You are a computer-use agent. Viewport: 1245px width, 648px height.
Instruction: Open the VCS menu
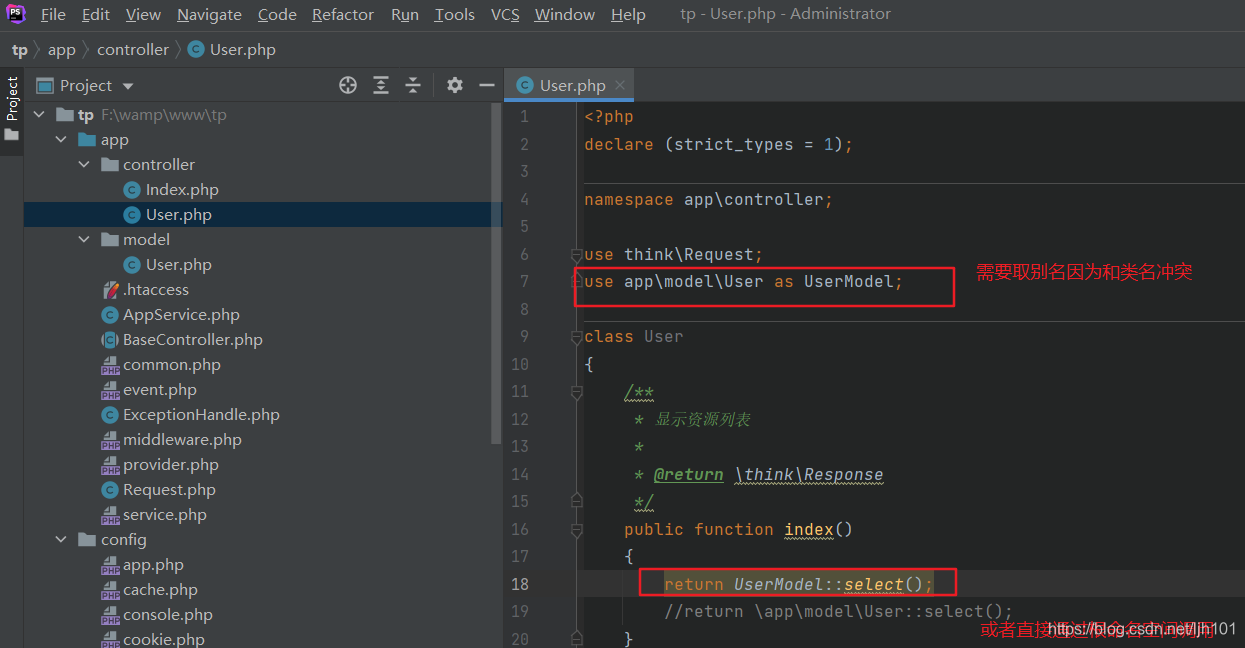[505, 14]
